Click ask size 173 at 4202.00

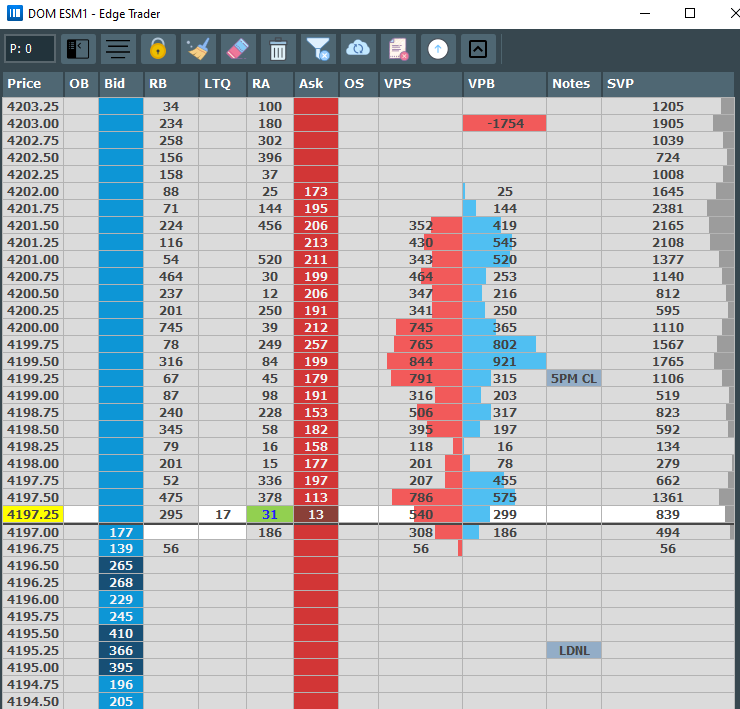(316, 191)
